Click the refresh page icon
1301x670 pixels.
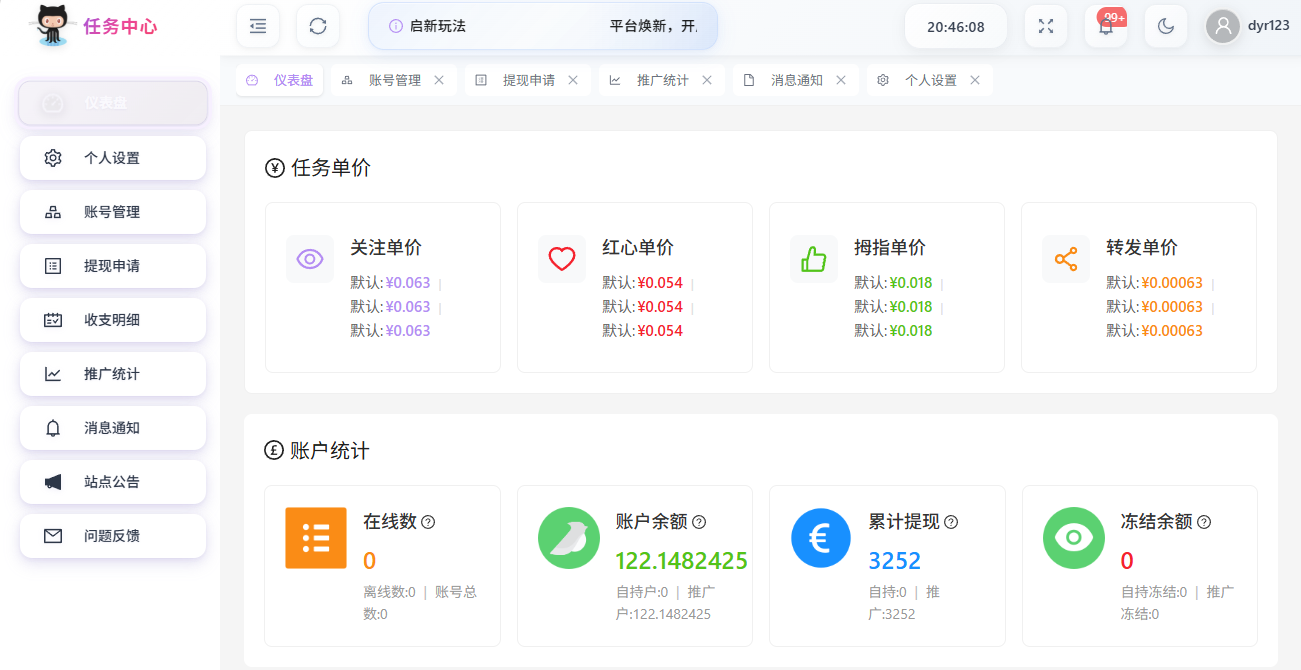click(x=318, y=26)
